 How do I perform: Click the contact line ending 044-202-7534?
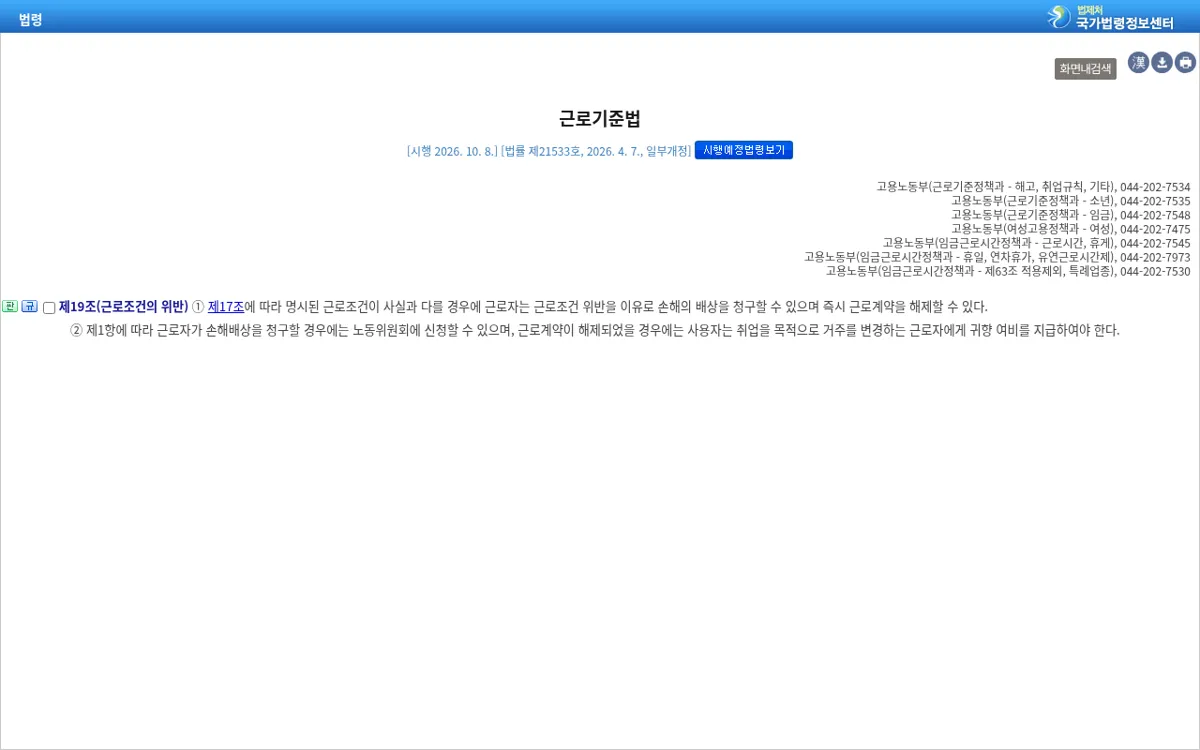coord(1033,187)
